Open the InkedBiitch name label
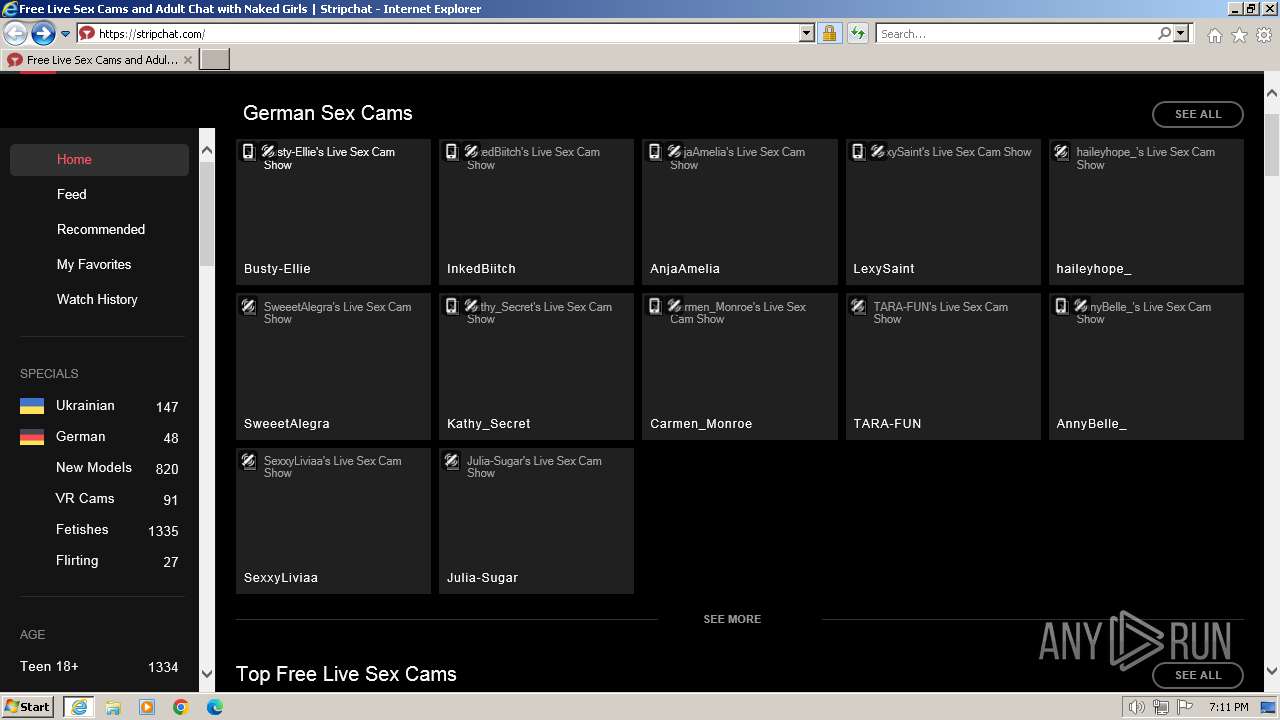This screenshot has height=720, width=1280. click(x=481, y=269)
